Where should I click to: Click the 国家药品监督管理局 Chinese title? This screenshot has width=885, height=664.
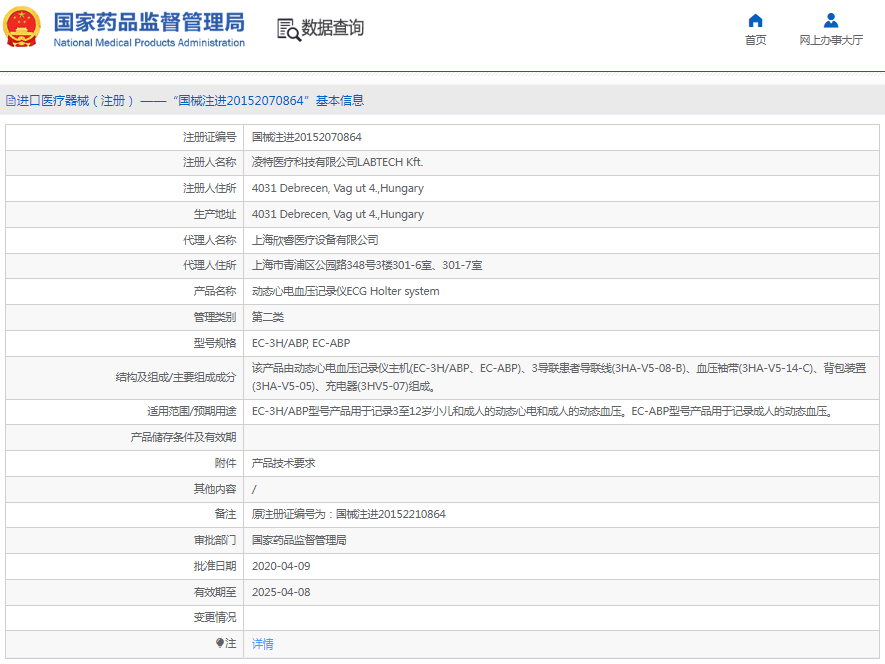148,21
